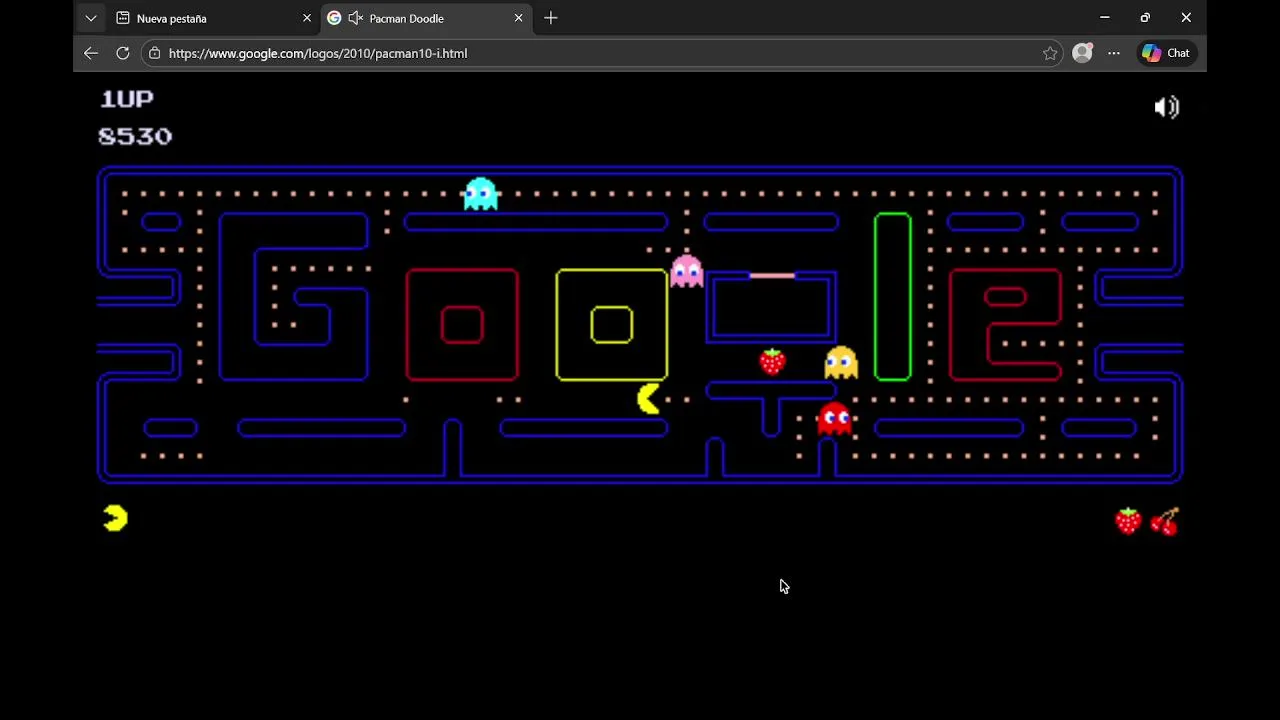The image size is (1280, 720).
Task: Click the pink ghost Pinky
Action: pyautogui.click(x=686, y=270)
